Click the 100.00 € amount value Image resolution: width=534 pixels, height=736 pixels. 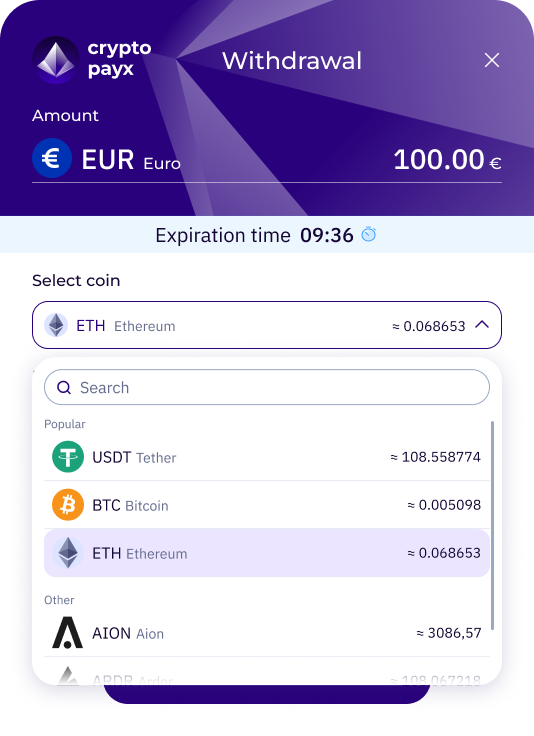447,160
